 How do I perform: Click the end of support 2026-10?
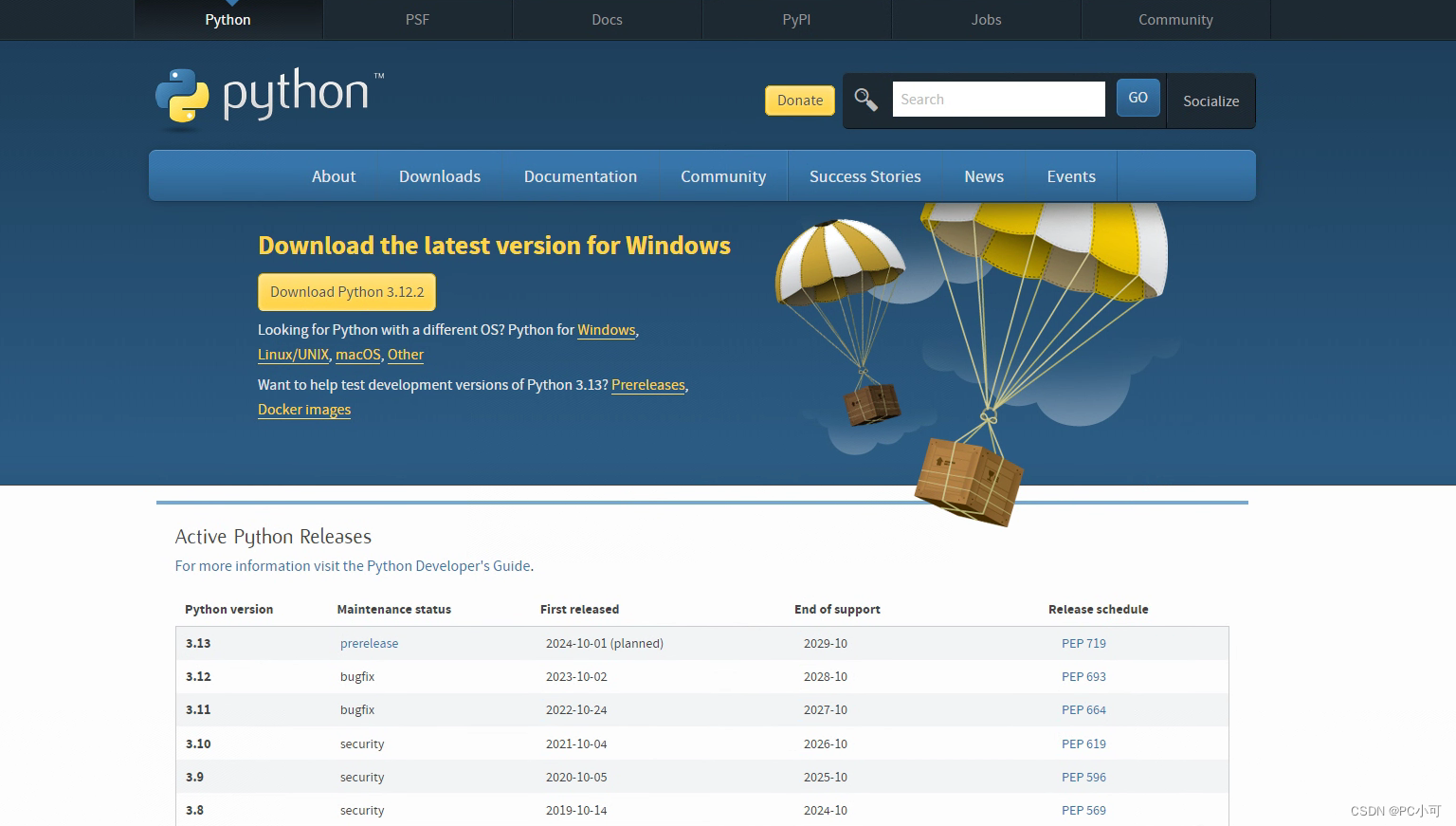826,743
